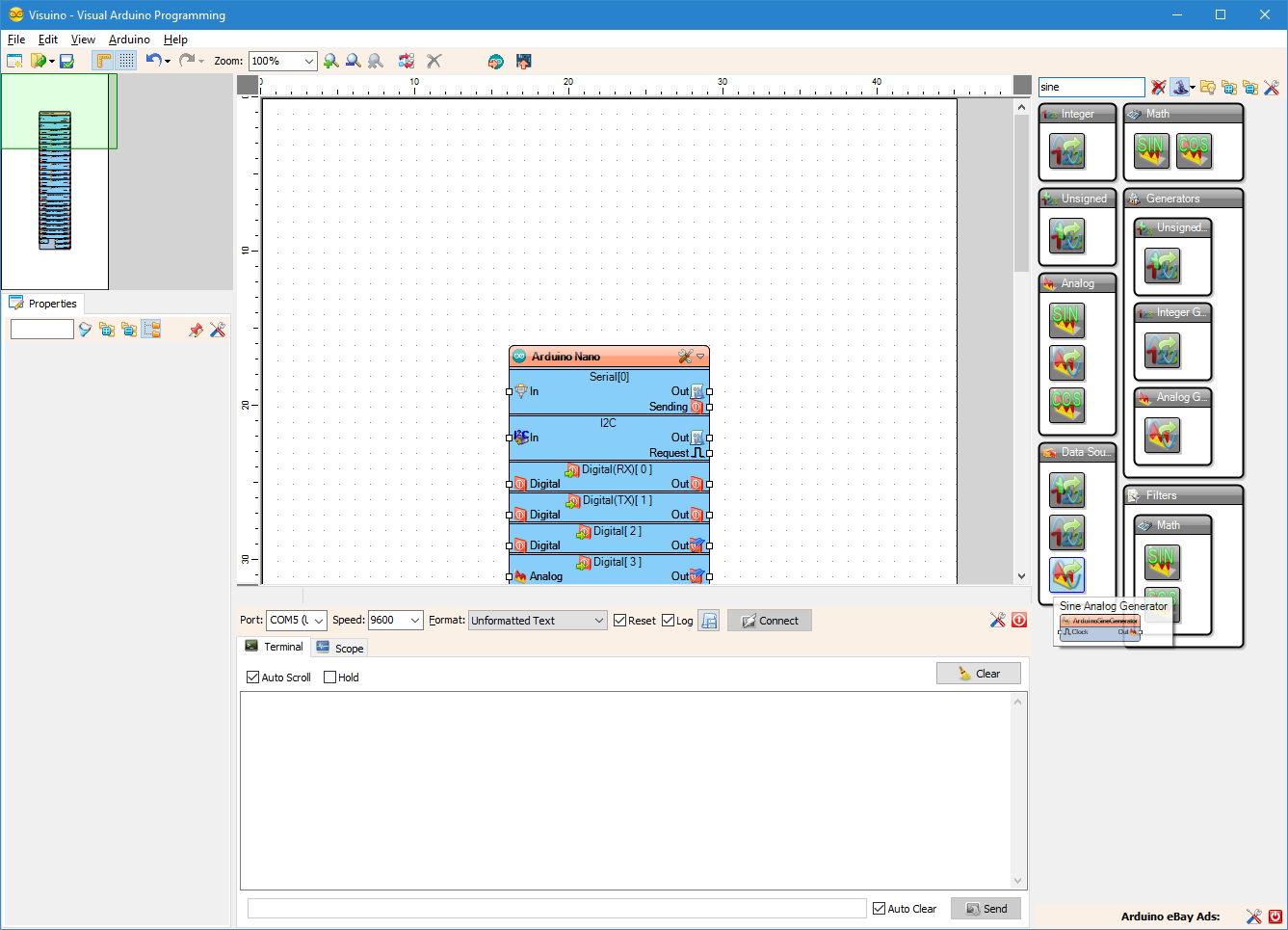Open the View menu
Image resolution: width=1288 pixels, height=930 pixels.
coord(83,40)
